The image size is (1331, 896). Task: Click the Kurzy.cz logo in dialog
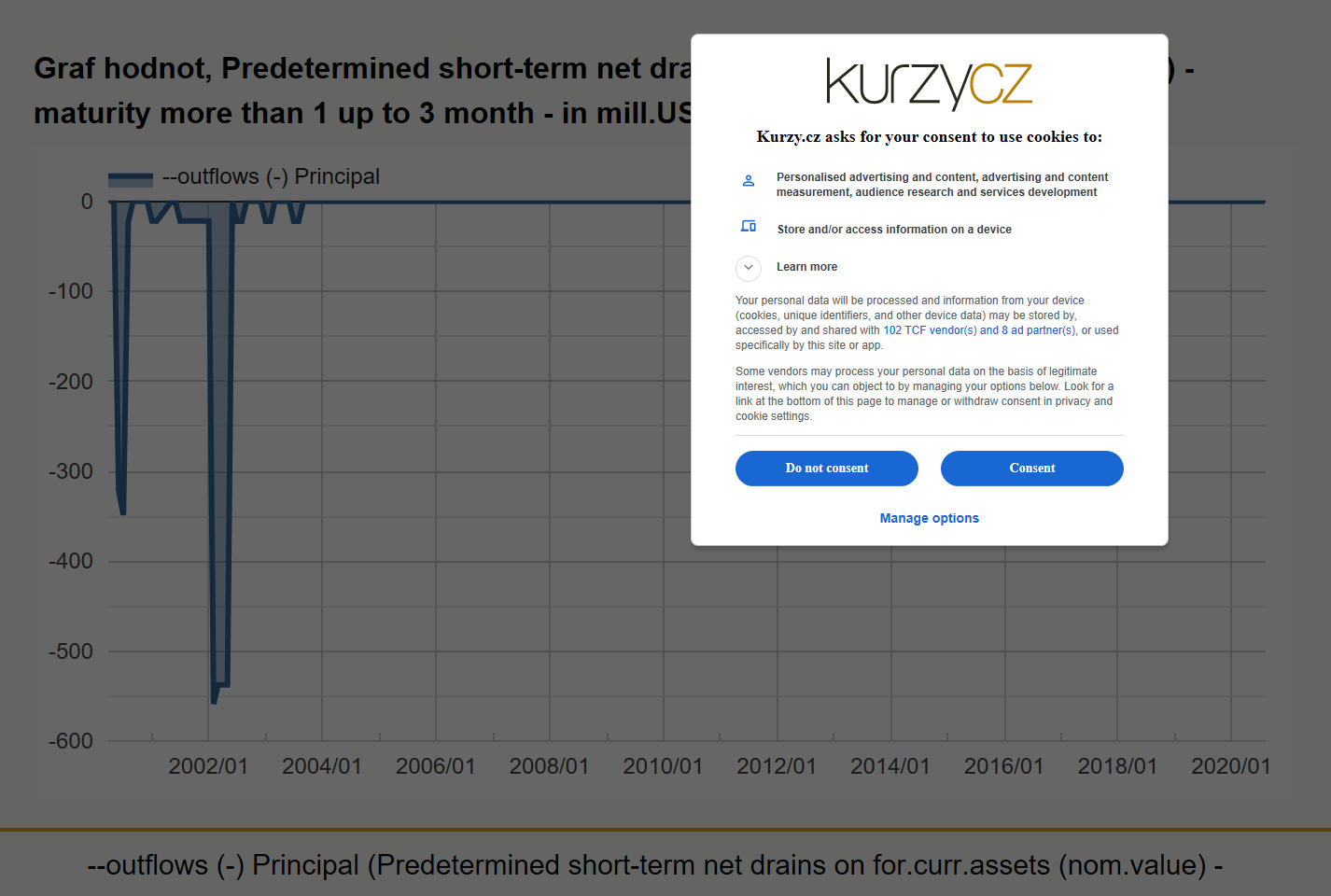click(929, 84)
